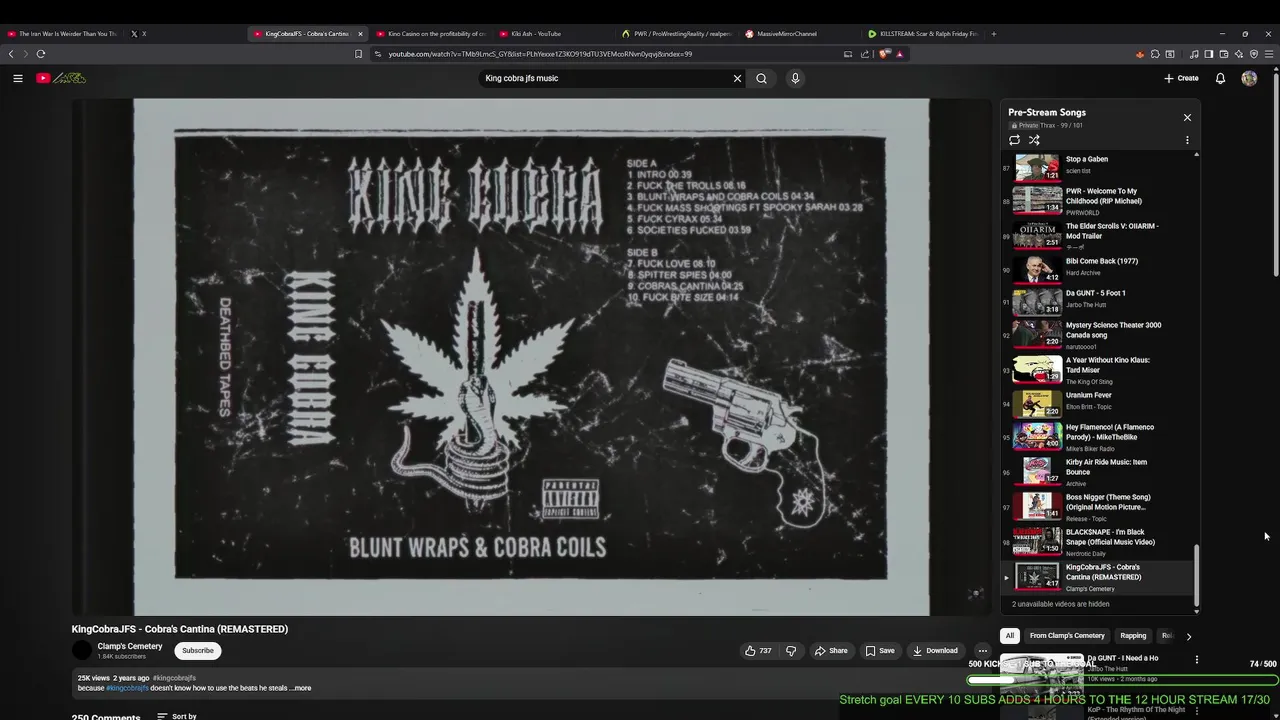
Task: Clear the search box text
Action: click(x=737, y=78)
